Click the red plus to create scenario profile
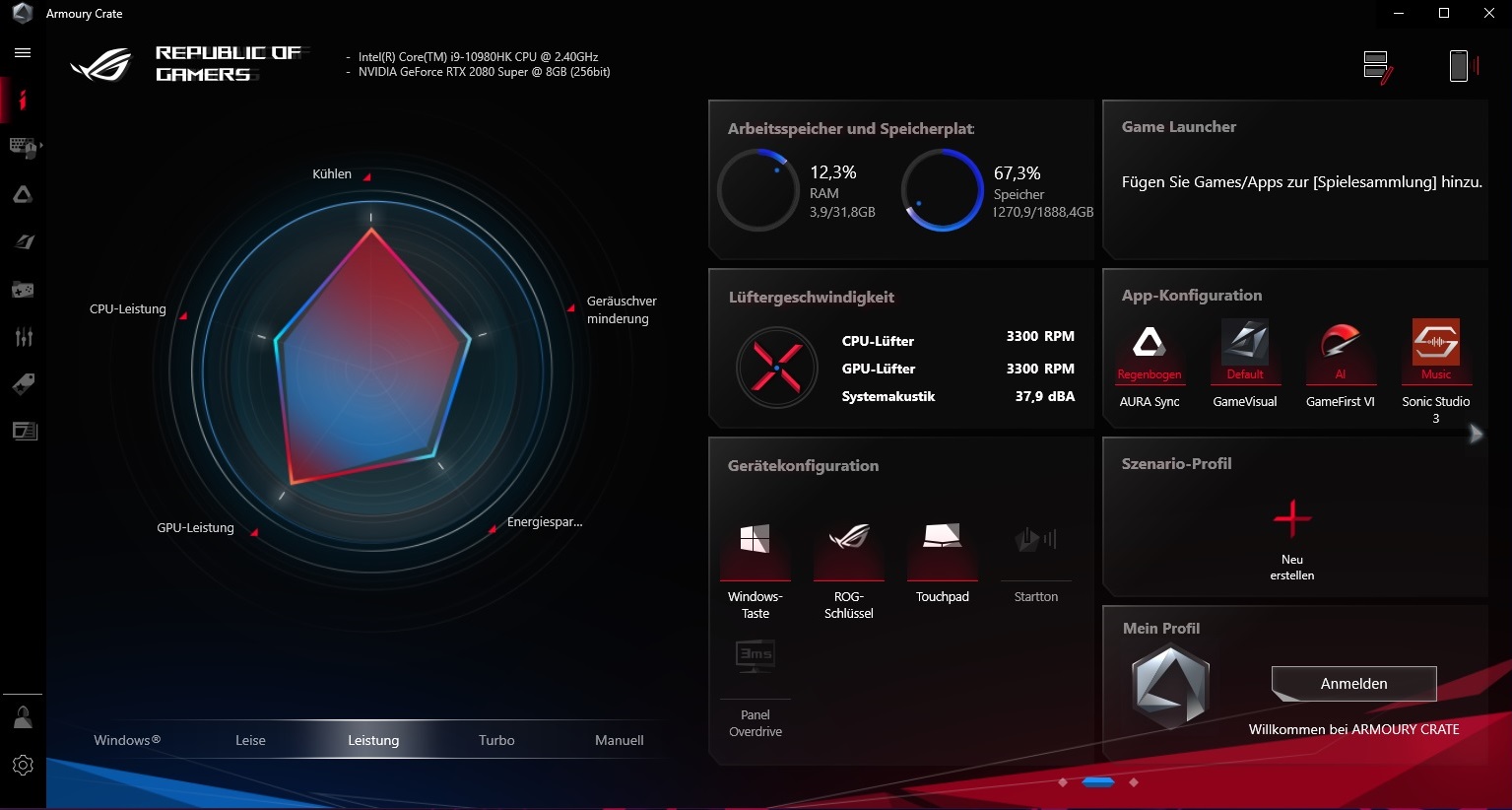The height and width of the screenshot is (810, 1512). tap(1292, 518)
